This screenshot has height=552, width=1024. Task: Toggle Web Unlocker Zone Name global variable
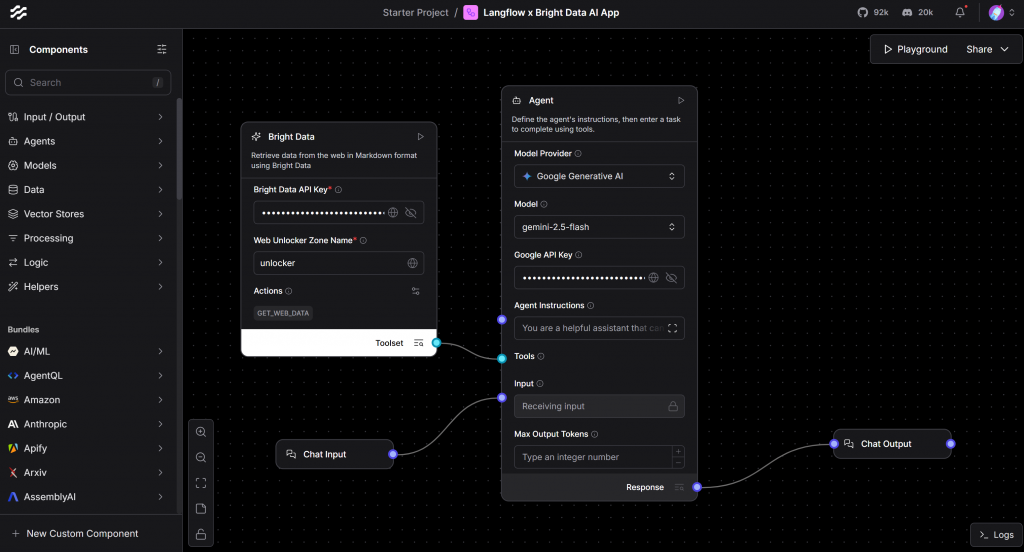412,263
